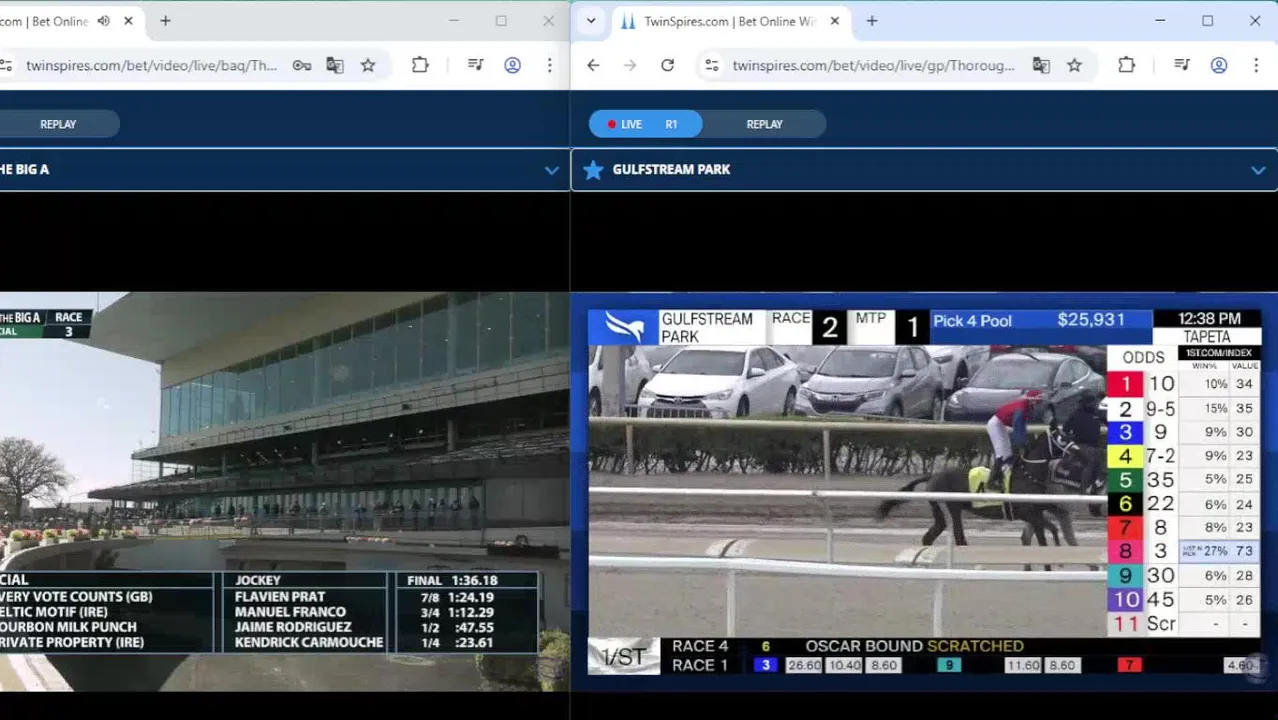The height and width of the screenshot is (720, 1278).
Task: Click the '12:38 PM' clock in video
Action: click(x=1209, y=319)
